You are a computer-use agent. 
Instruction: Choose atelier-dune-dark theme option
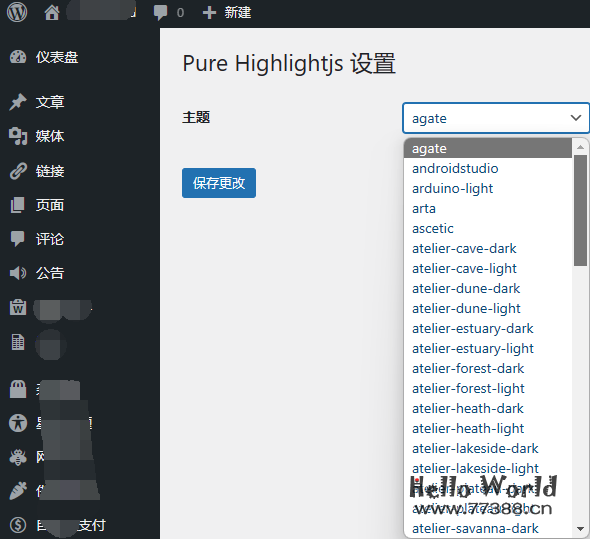coord(488,288)
